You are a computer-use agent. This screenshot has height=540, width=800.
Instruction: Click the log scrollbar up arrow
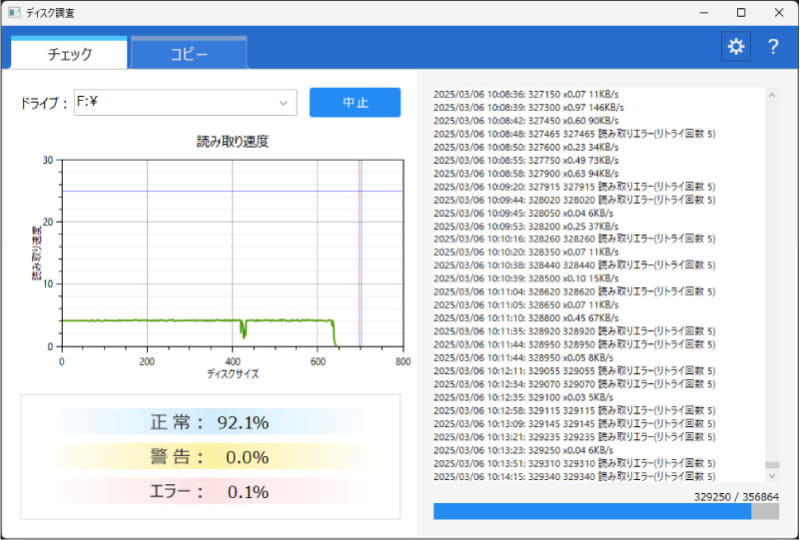[x=772, y=95]
